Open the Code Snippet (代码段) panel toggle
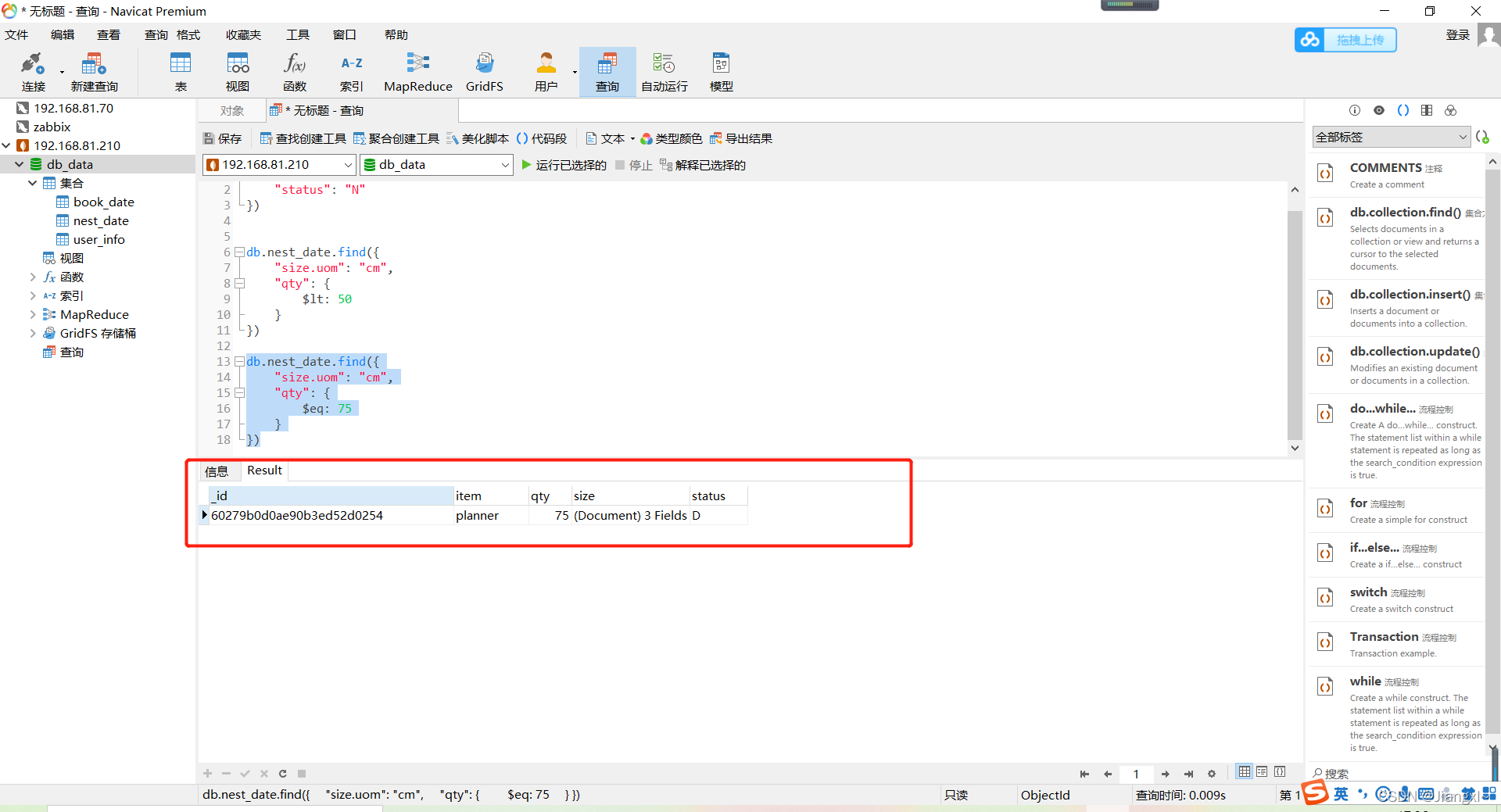Image resolution: width=1501 pixels, height=812 pixels. click(542, 138)
